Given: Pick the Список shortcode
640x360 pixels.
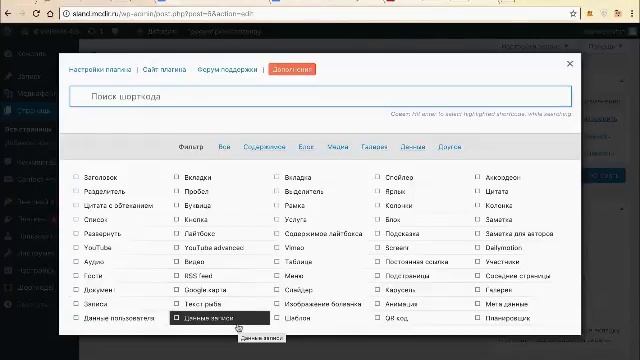Looking at the screenshot, I should pos(96,220).
